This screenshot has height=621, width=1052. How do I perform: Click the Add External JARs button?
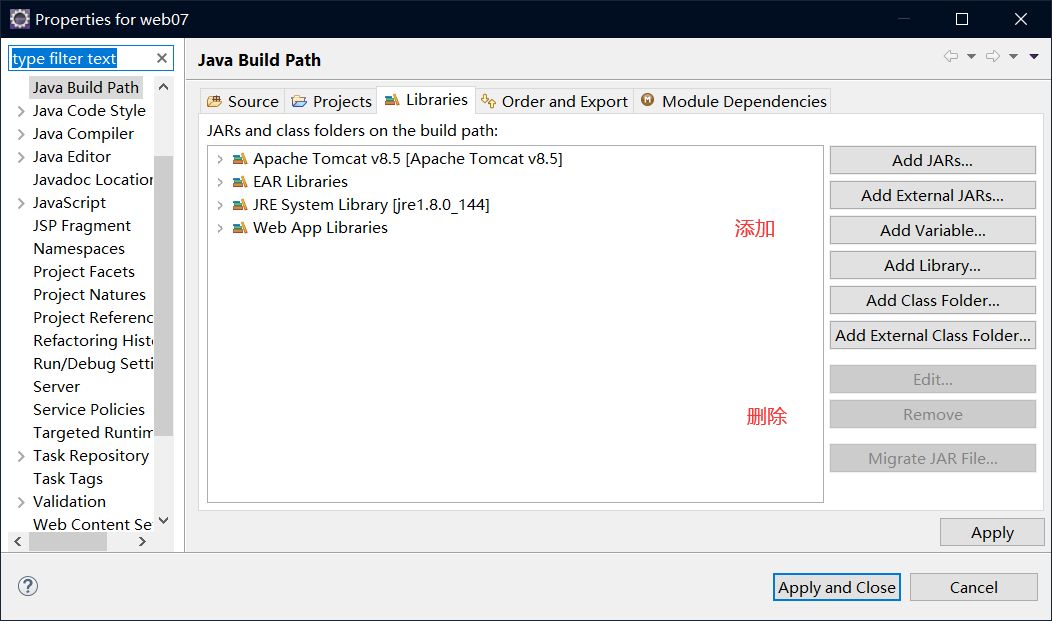coord(932,195)
